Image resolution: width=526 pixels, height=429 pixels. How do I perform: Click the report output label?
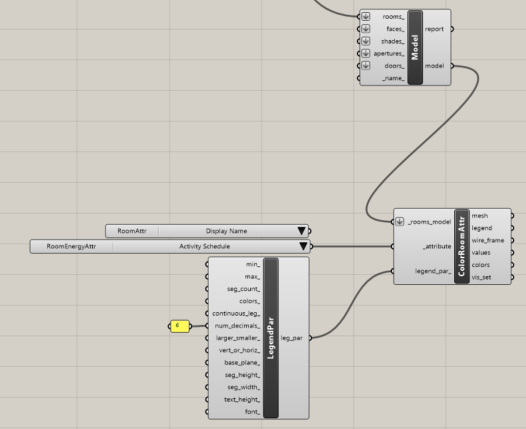434,29
